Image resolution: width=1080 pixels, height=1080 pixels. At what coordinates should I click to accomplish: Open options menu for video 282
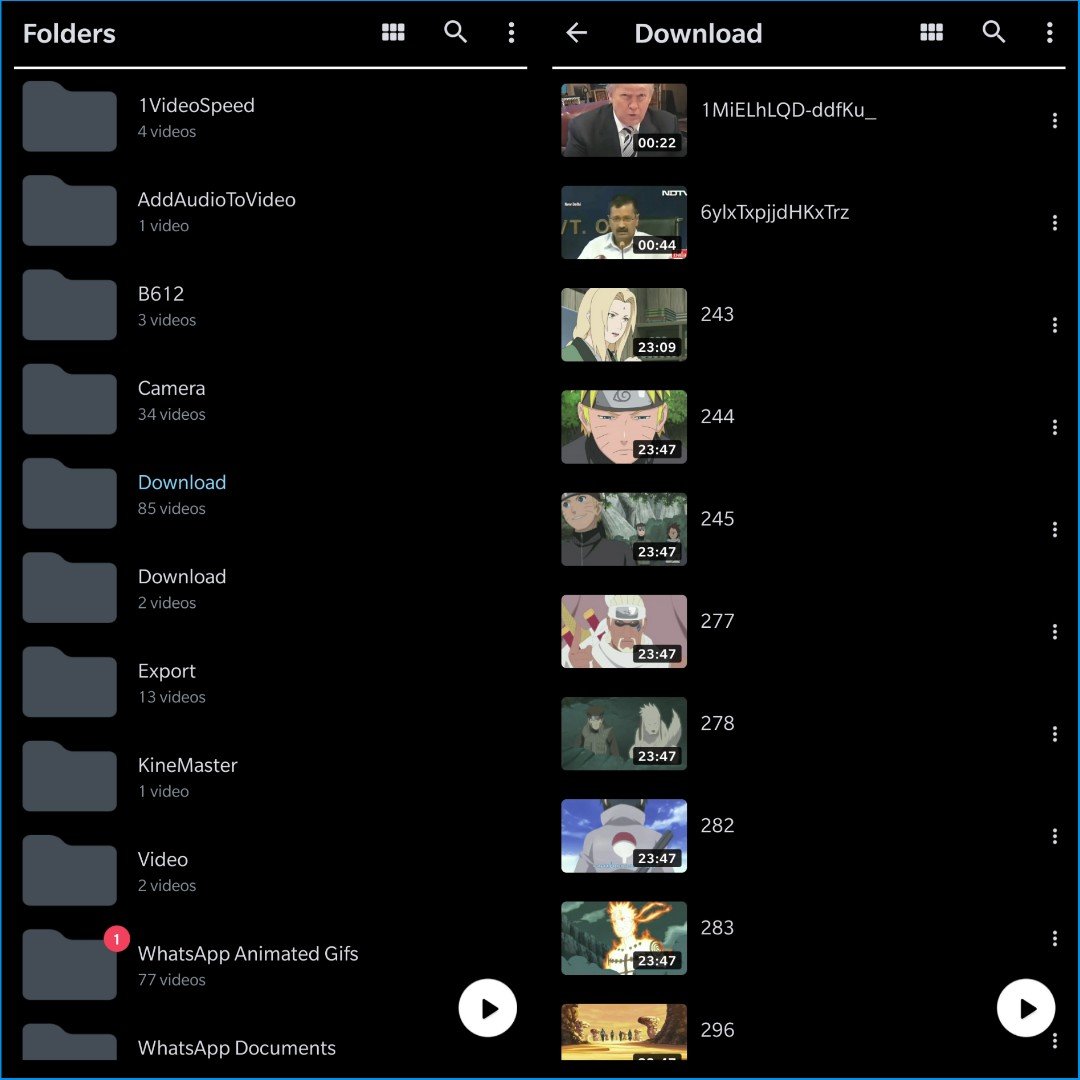pos(1055,836)
